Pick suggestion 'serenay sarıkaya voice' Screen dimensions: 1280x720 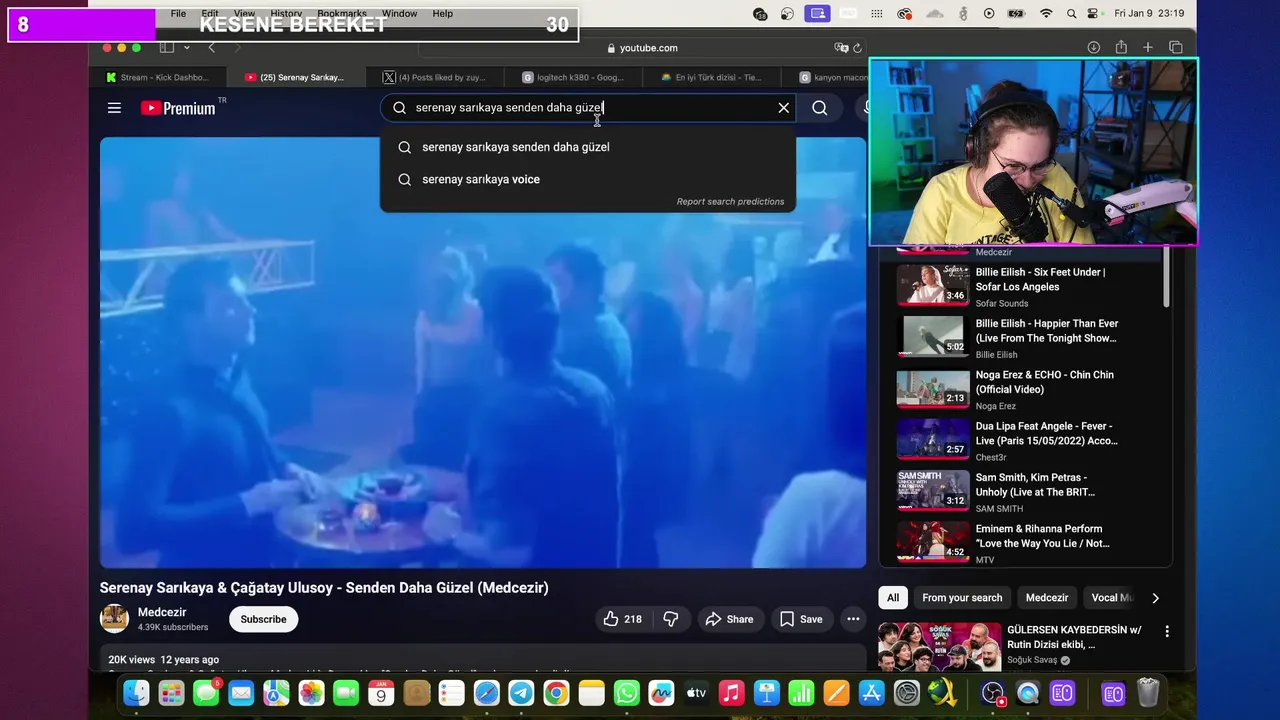tap(588, 179)
